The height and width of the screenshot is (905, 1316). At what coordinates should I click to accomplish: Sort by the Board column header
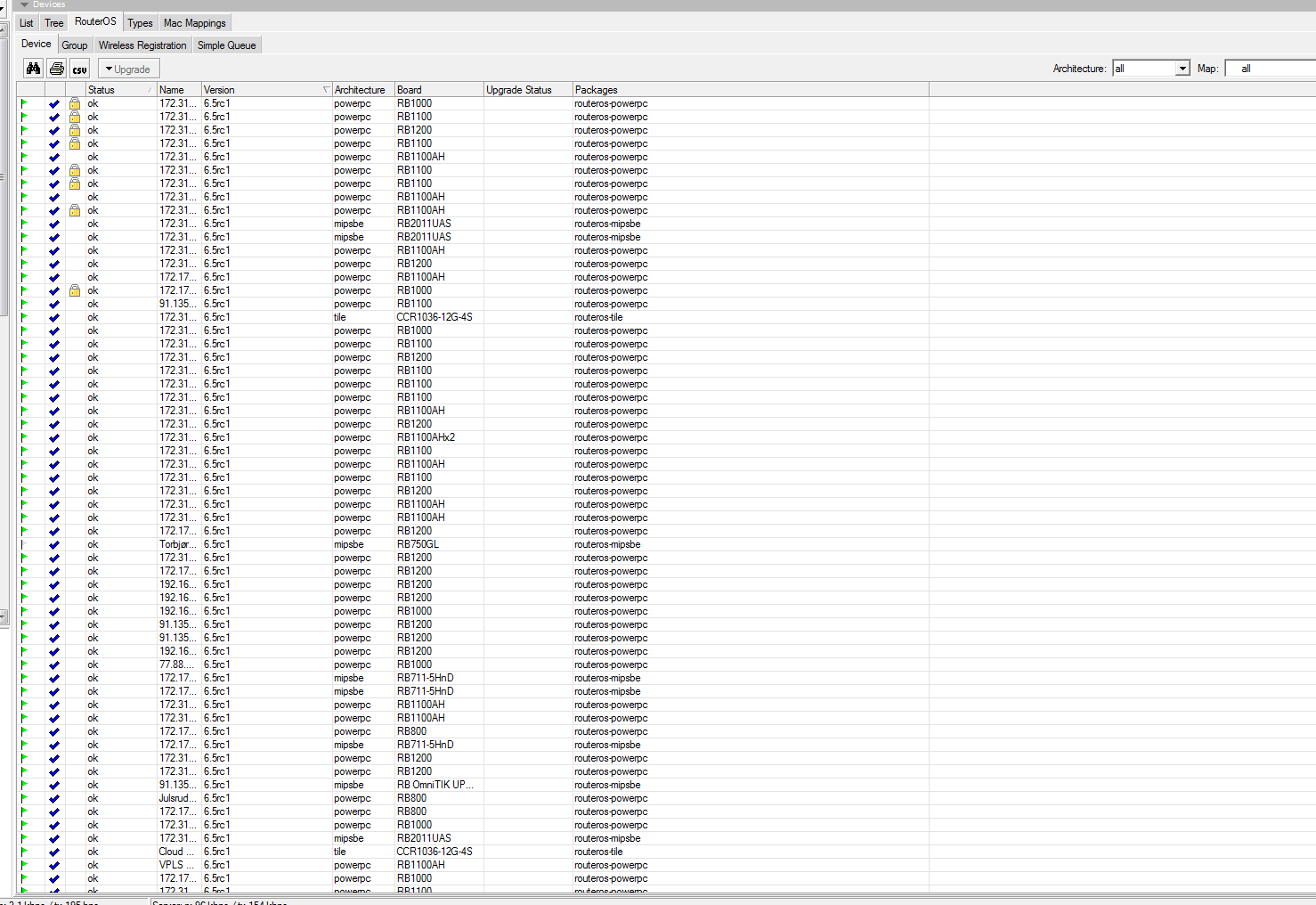coord(439,90)
